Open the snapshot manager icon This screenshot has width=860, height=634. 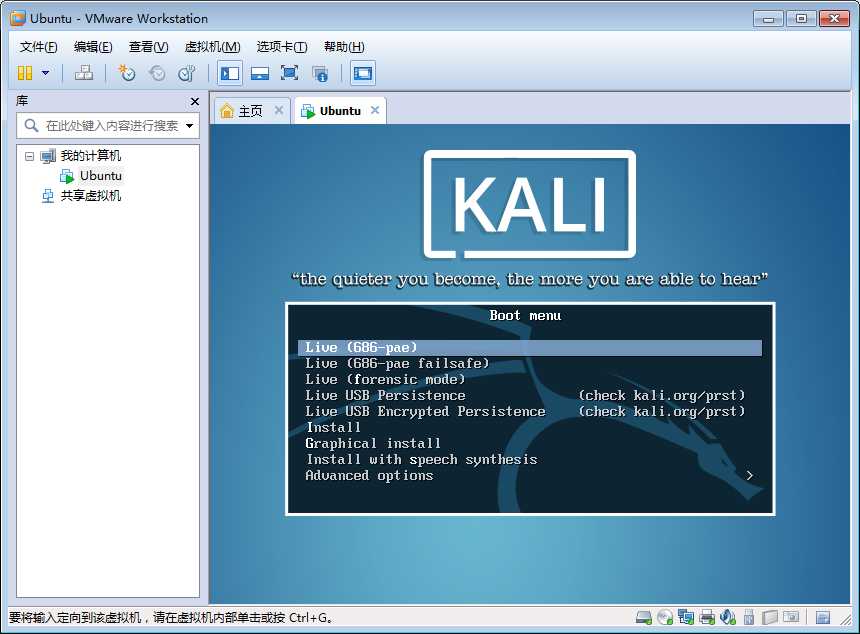[186, 73]
